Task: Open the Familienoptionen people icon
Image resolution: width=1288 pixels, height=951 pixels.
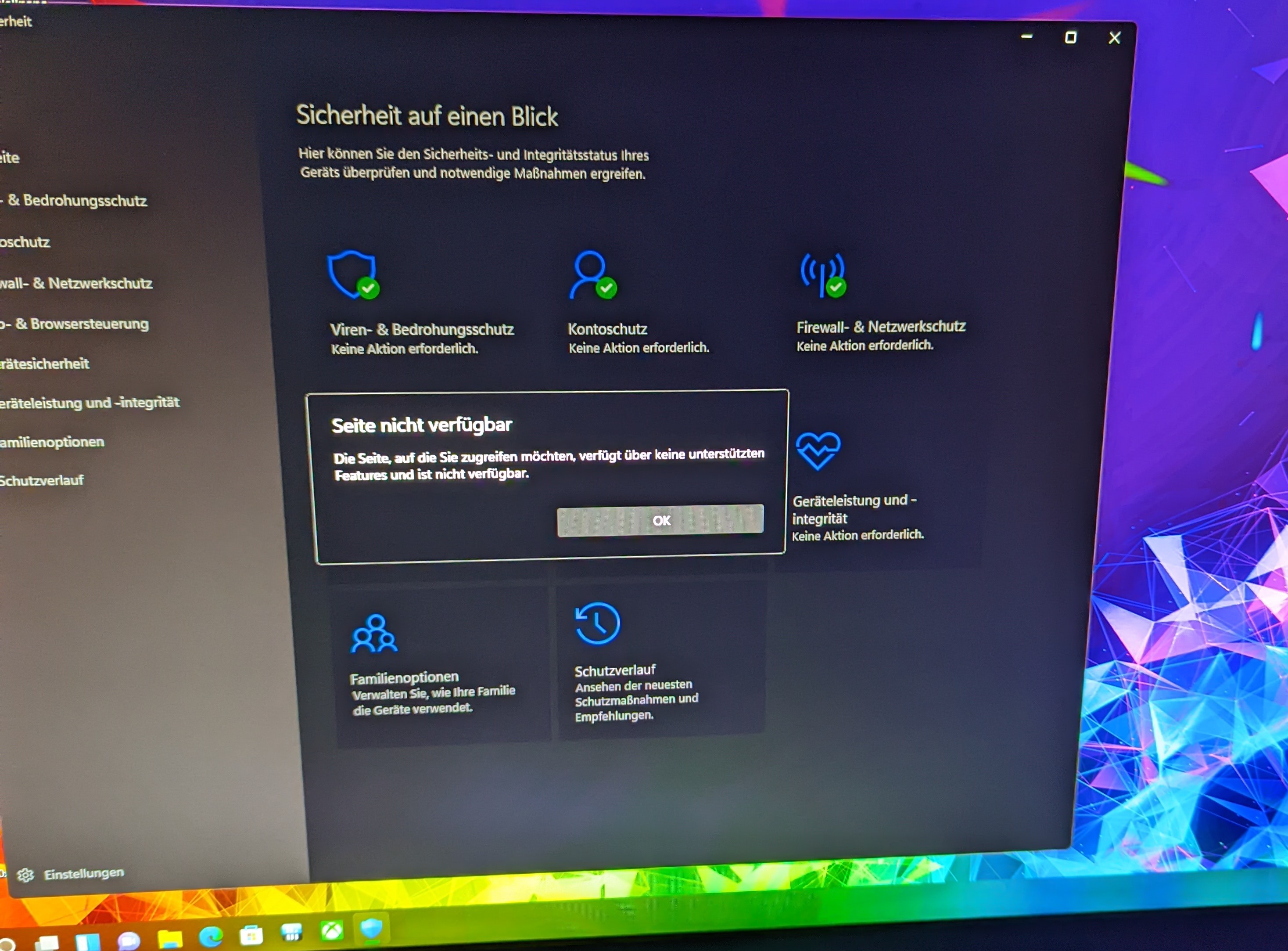Action: (374, 634)
